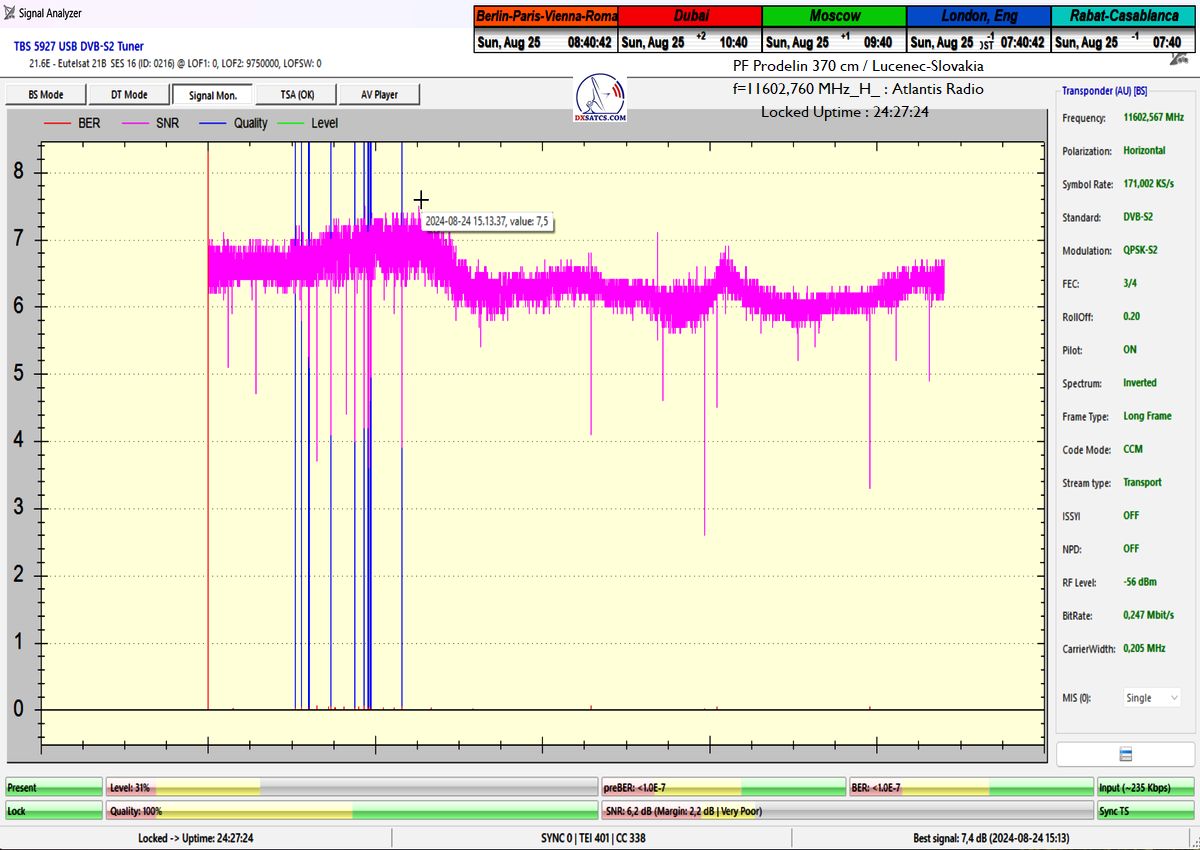Click the blue Quality legend line

coord(212,123)
